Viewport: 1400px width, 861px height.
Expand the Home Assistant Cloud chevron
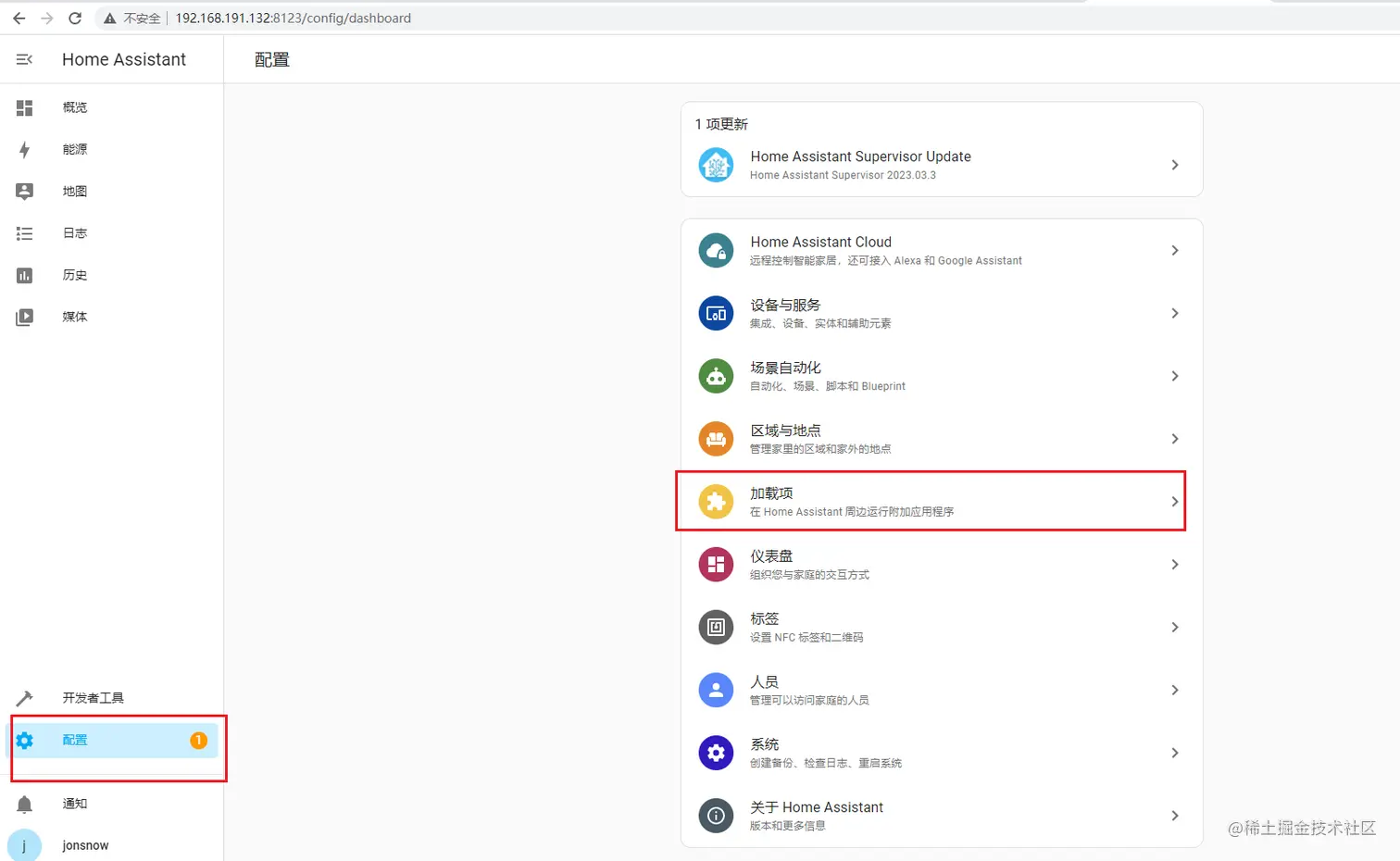1174,250
